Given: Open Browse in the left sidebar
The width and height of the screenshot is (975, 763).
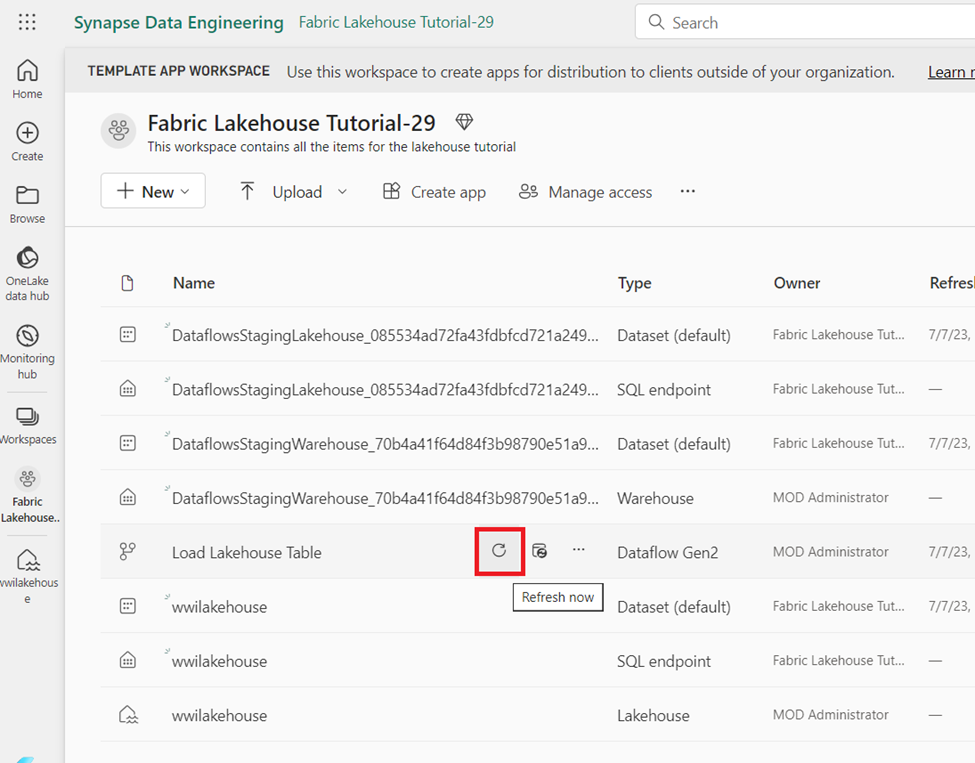Looking at the screenshot, I should click(x=27, y=205).
